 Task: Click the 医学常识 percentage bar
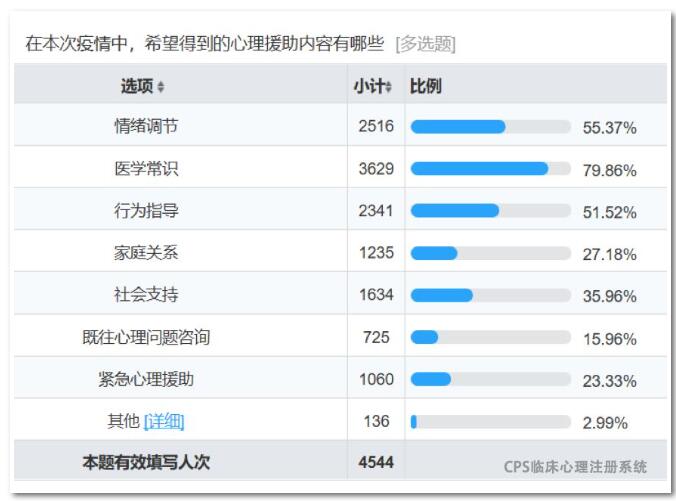click(x=491, y=169)
